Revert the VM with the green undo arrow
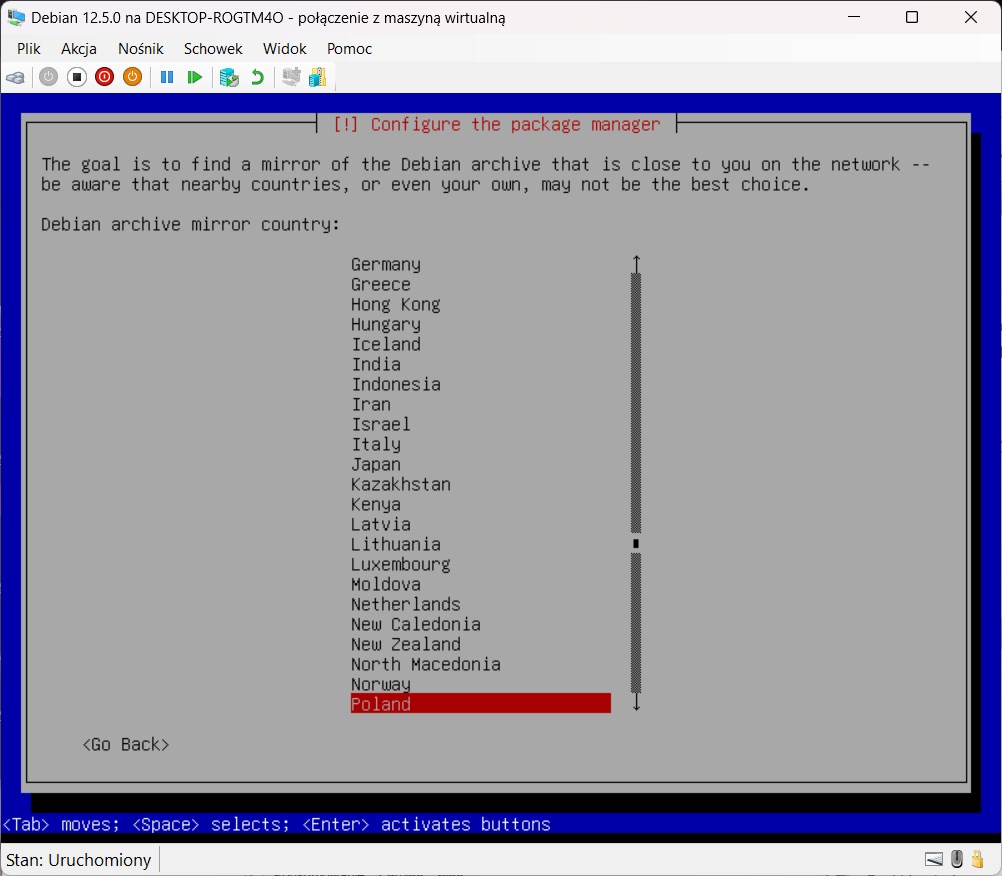Image resolution: width=1002 pixels, height=876 pixels. click(257, 77)
